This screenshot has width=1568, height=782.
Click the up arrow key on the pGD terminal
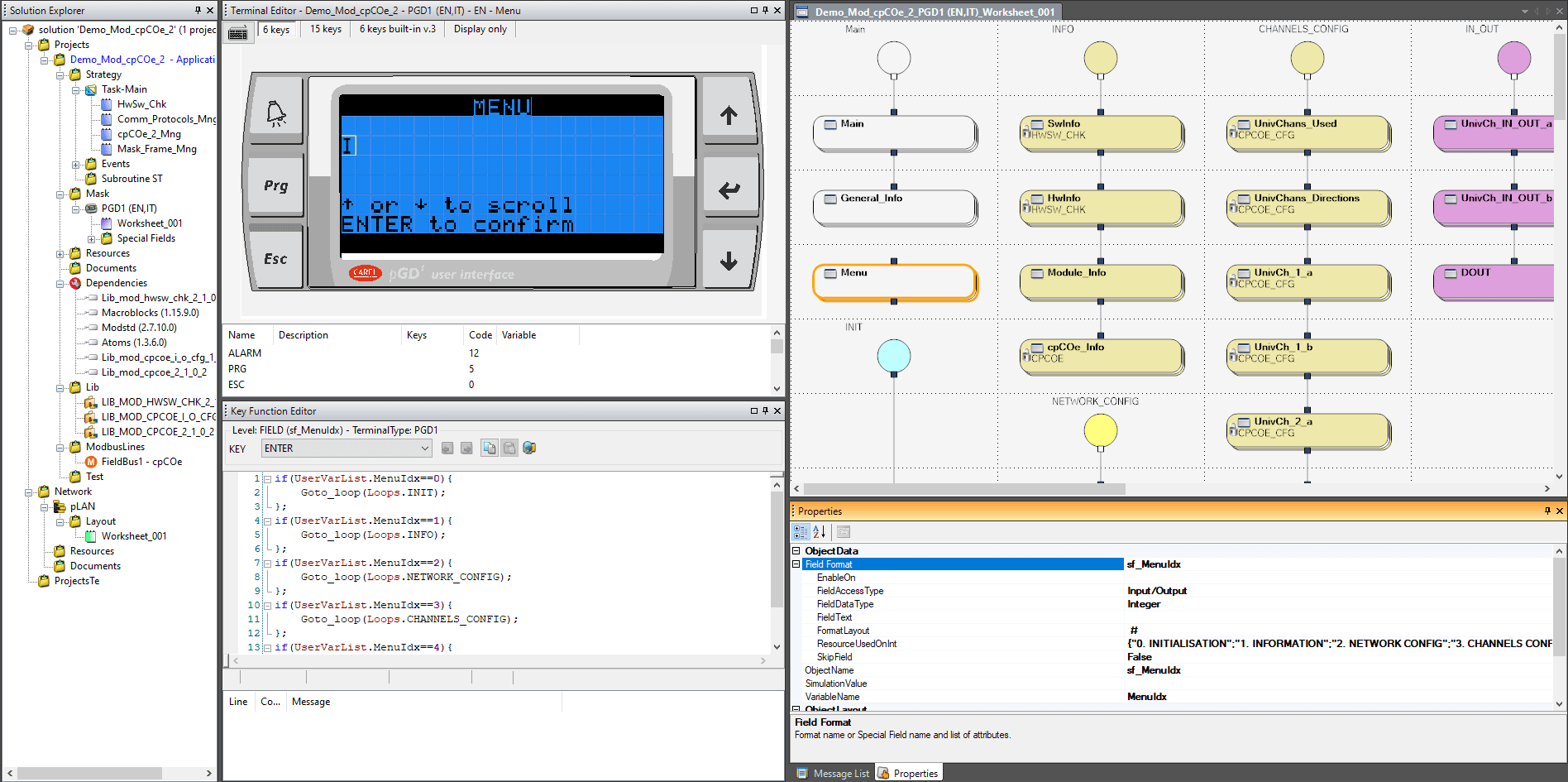[728, 116]
